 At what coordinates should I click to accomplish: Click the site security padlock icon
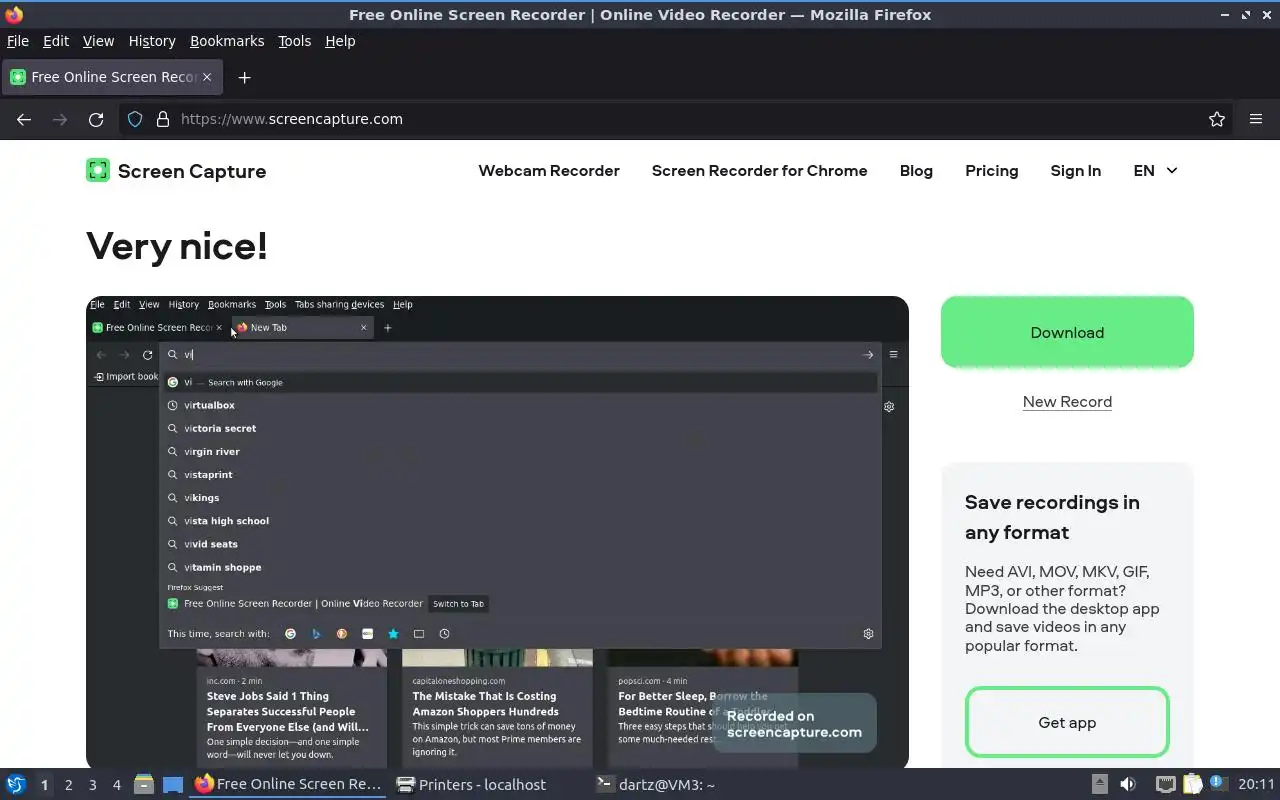pyautogui.click(x=163, y=119)
